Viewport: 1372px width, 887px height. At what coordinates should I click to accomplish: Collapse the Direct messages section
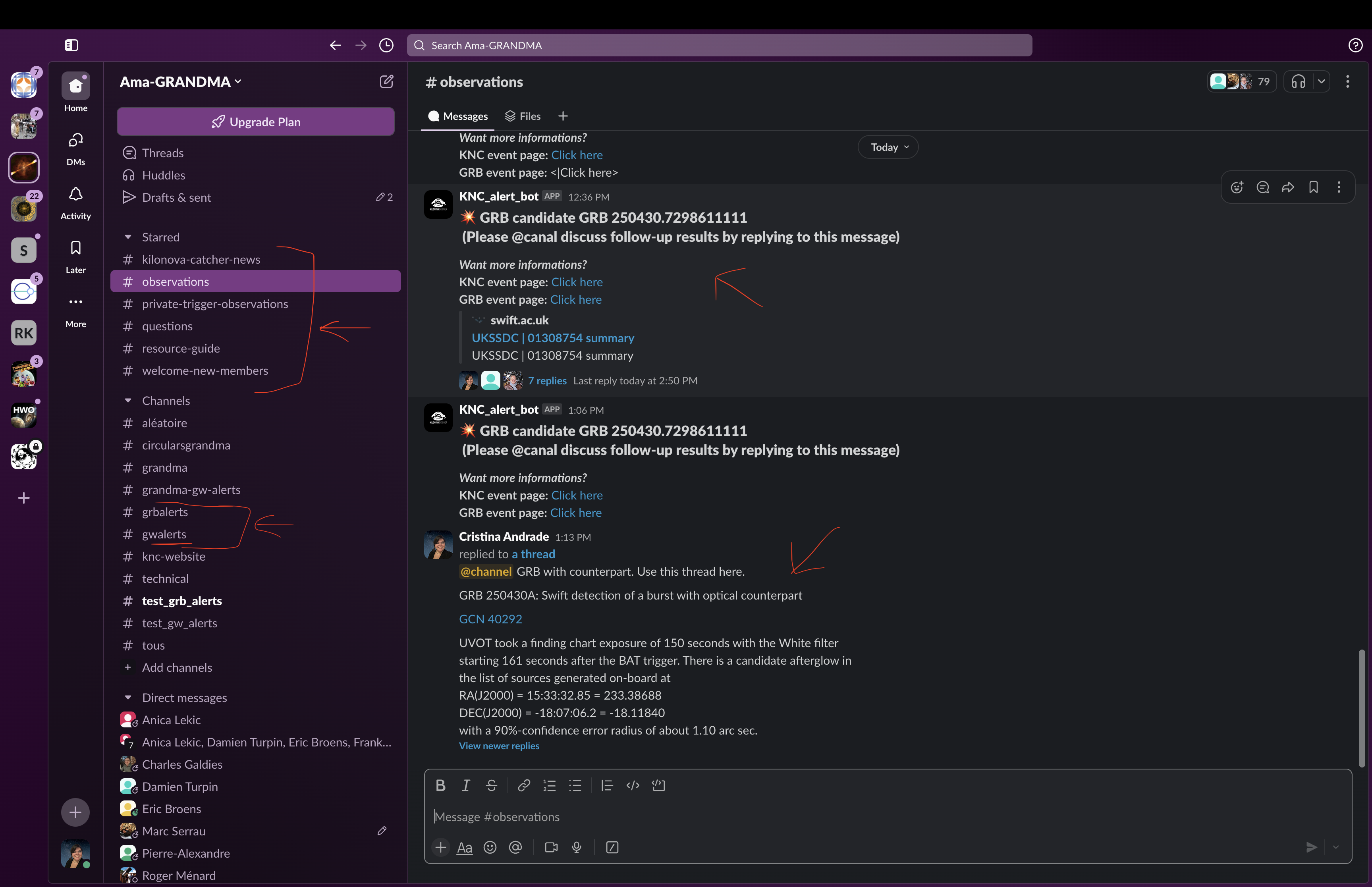coord(128,698)
